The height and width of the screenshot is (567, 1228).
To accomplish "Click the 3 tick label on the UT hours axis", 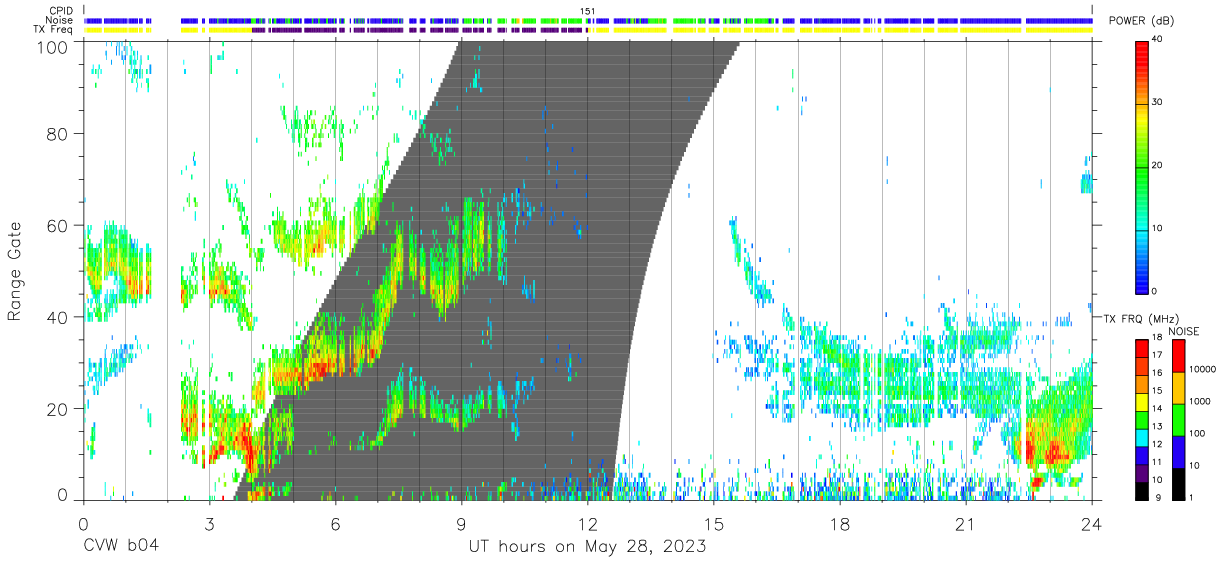I will click(x=209, y=524).
